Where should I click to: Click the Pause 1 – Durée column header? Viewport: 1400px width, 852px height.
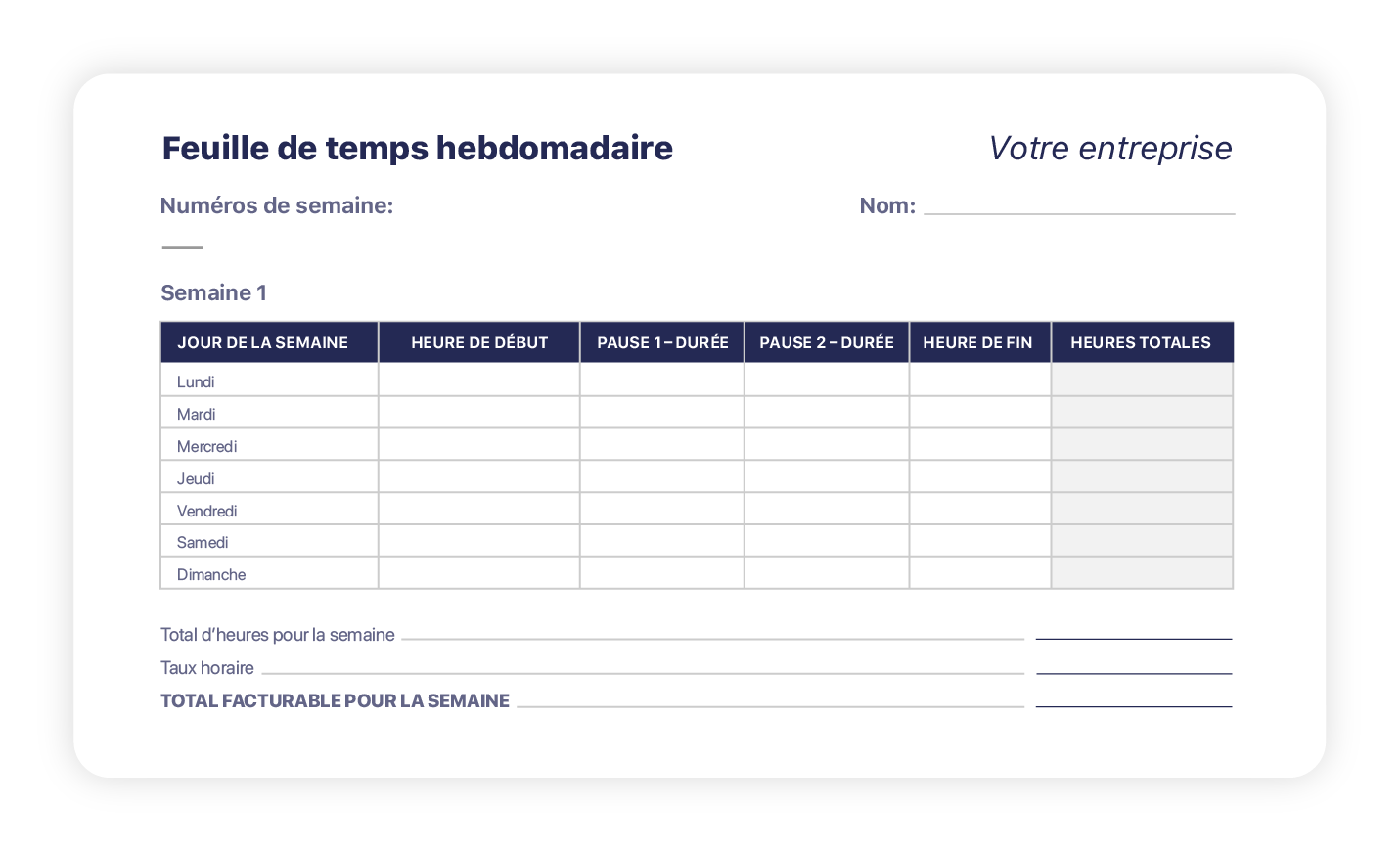(x=662, y=342)
